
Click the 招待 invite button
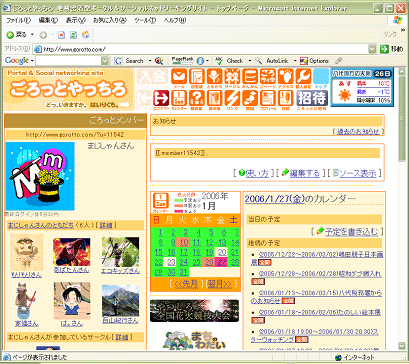pos(312,98)
